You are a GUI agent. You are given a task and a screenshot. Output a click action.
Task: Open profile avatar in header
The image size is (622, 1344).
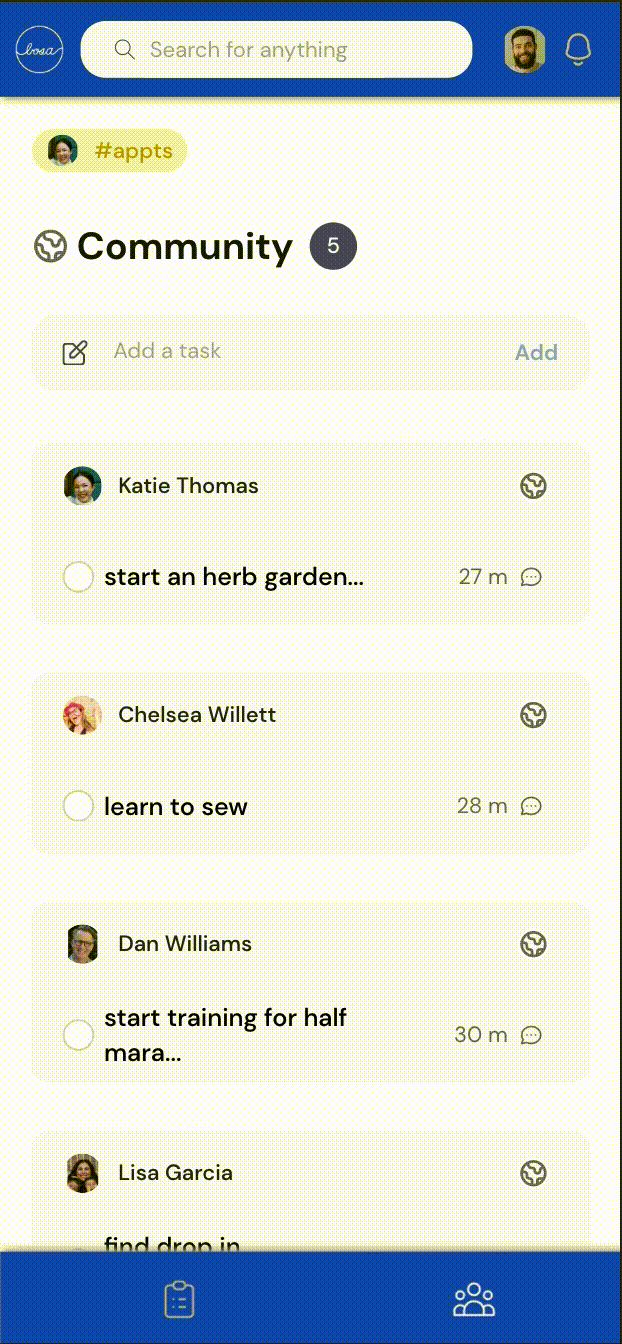tap(524, 50)
